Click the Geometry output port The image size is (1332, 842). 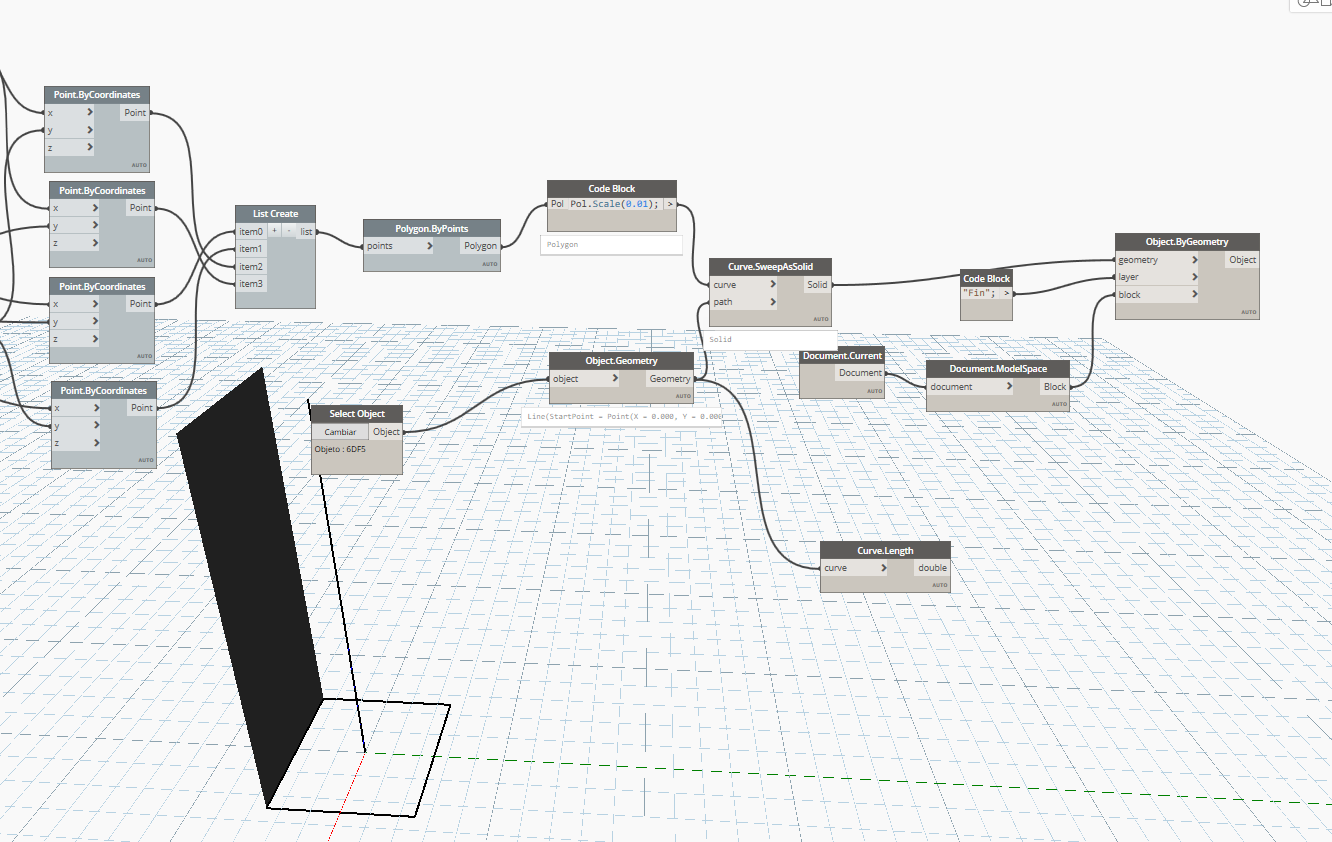(x=669, y=379)
